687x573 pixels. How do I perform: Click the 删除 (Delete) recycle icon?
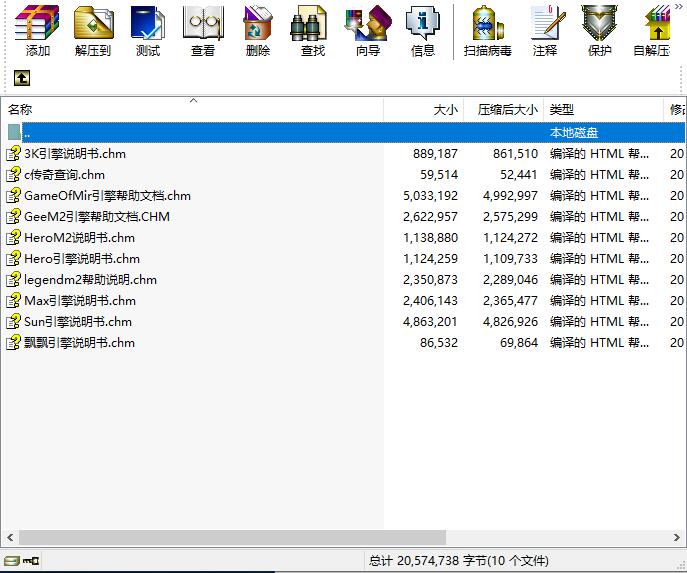coord(258,31)
